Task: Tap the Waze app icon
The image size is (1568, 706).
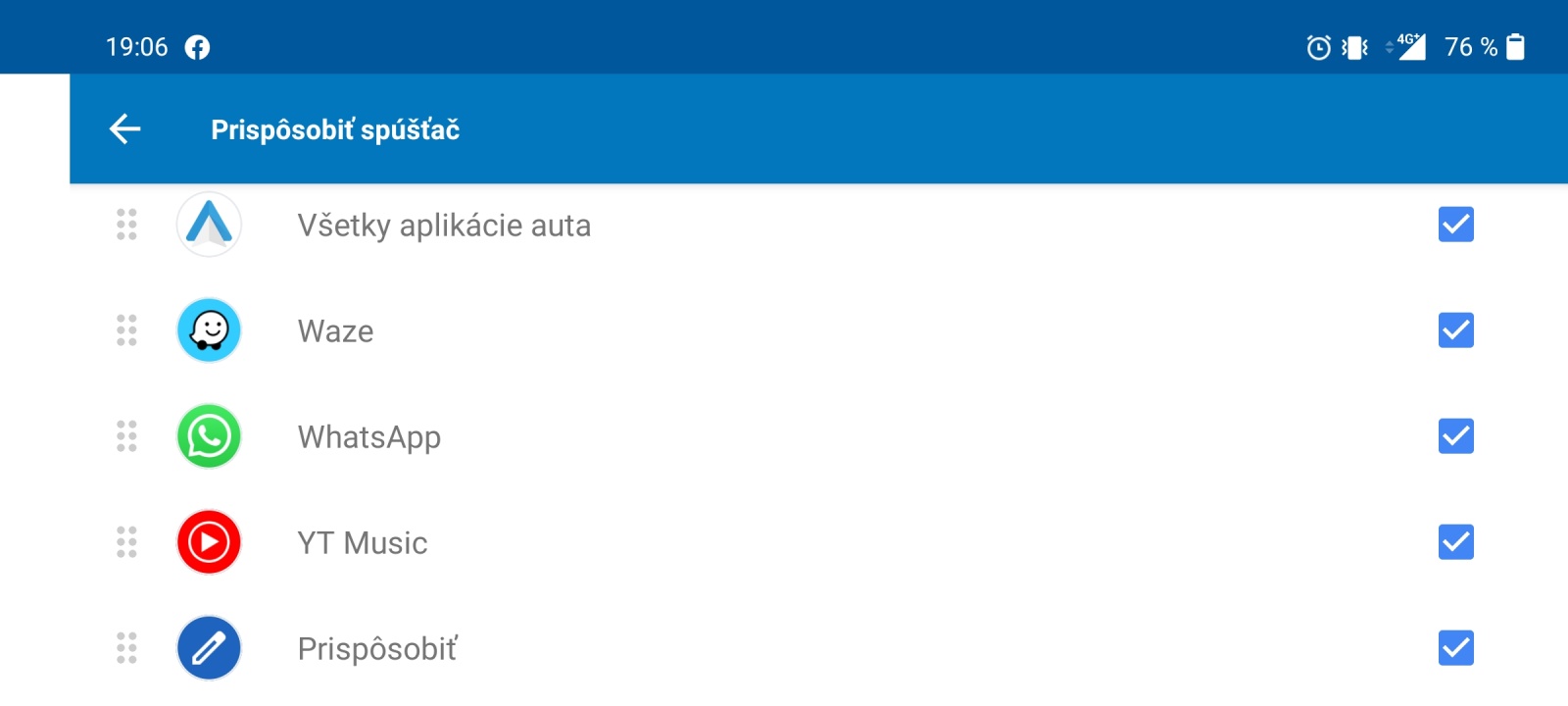Action: pyautogui.click(x=209, y=330)
